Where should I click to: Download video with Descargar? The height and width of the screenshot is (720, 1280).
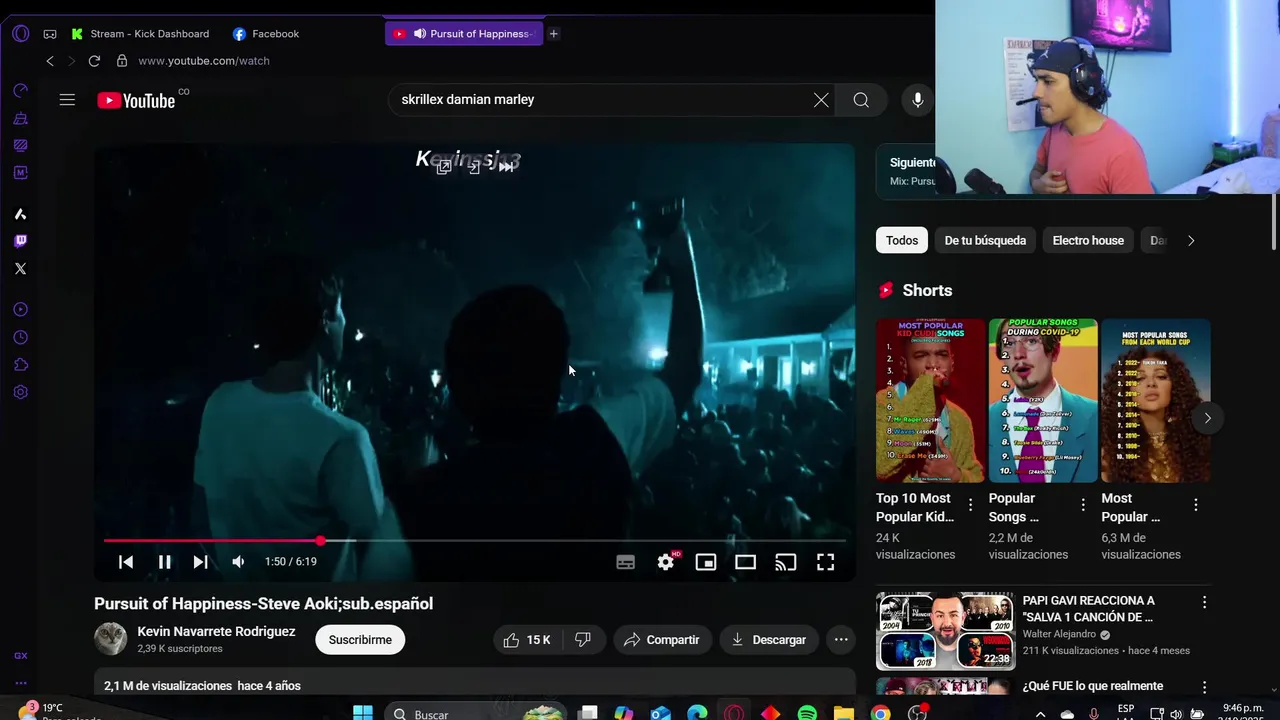[768, 640]
